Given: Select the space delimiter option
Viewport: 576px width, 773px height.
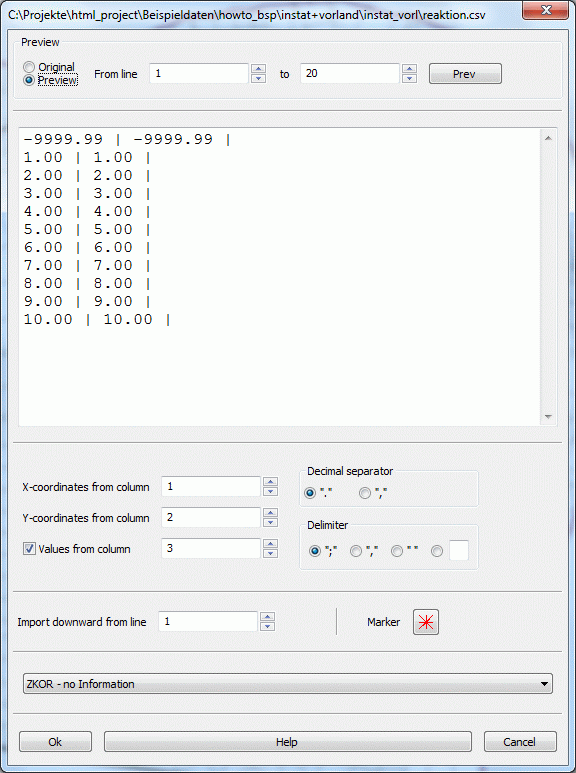Looking at the screenshot, I should pos(396,551).
